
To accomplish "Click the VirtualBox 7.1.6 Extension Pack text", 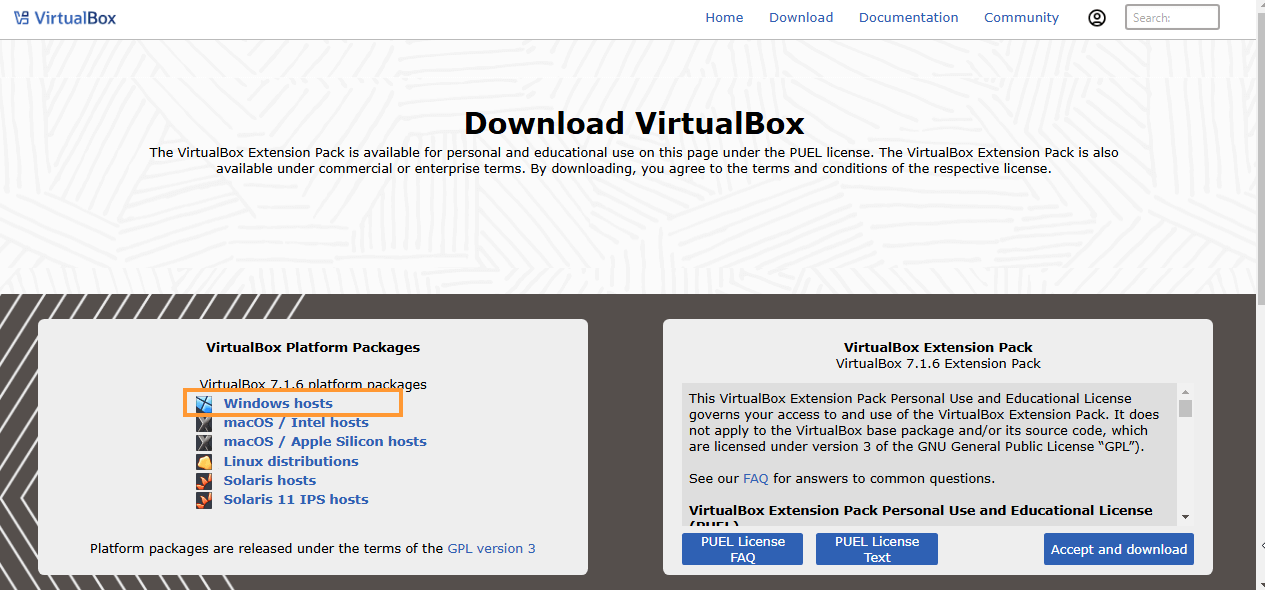I will click(938, 364).
